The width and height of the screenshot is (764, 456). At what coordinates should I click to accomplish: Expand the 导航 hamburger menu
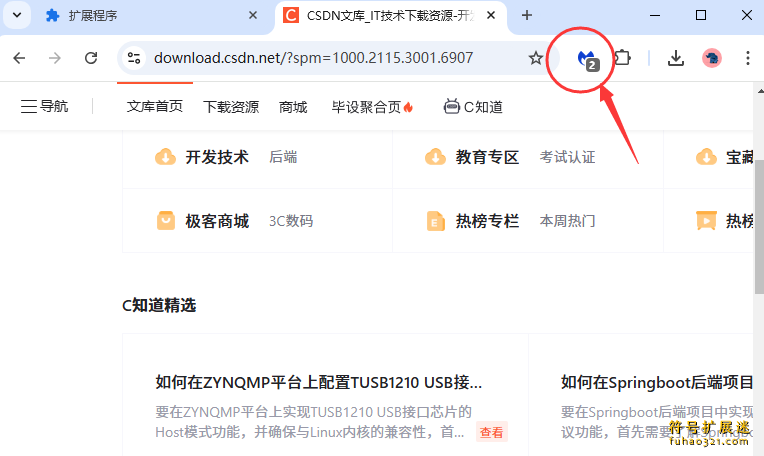[x=44, y=106]
